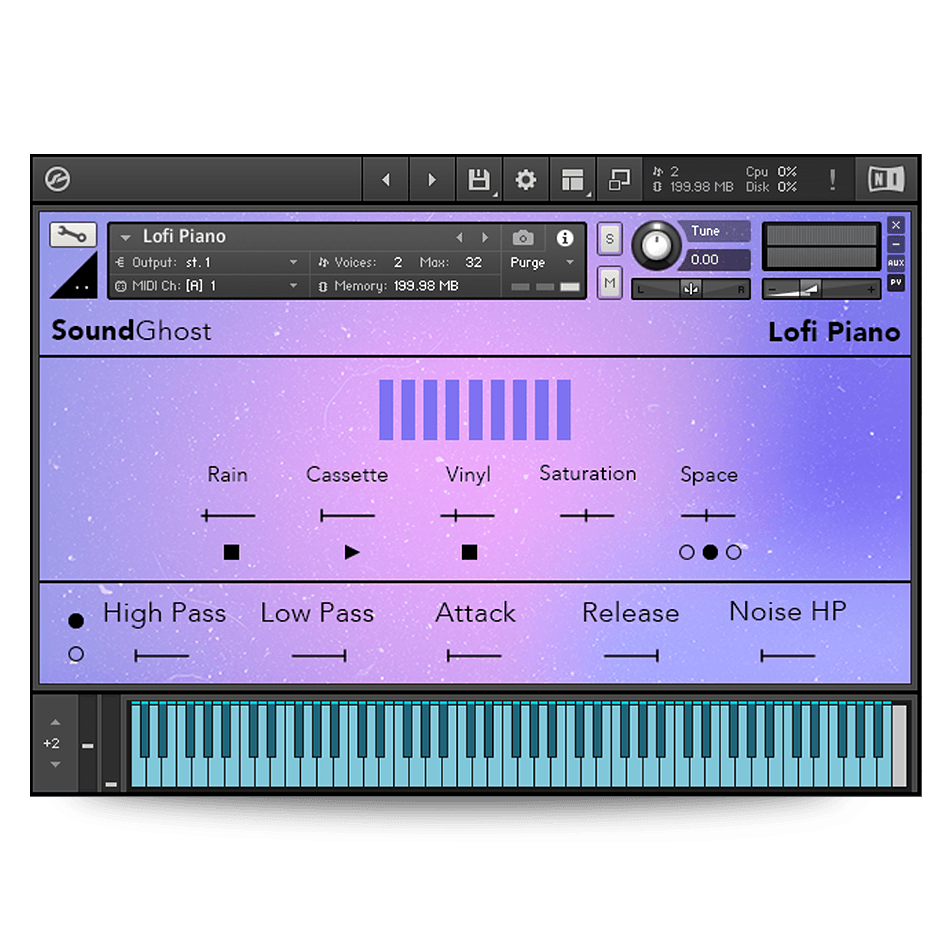Adjust the Rain amount slider

tap(228, 516)
